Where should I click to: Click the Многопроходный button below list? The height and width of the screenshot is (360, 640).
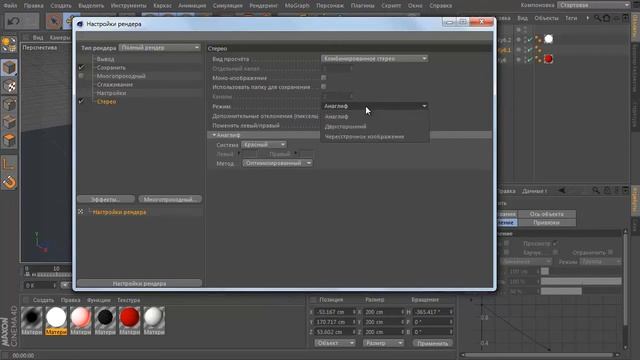point(170,200)
